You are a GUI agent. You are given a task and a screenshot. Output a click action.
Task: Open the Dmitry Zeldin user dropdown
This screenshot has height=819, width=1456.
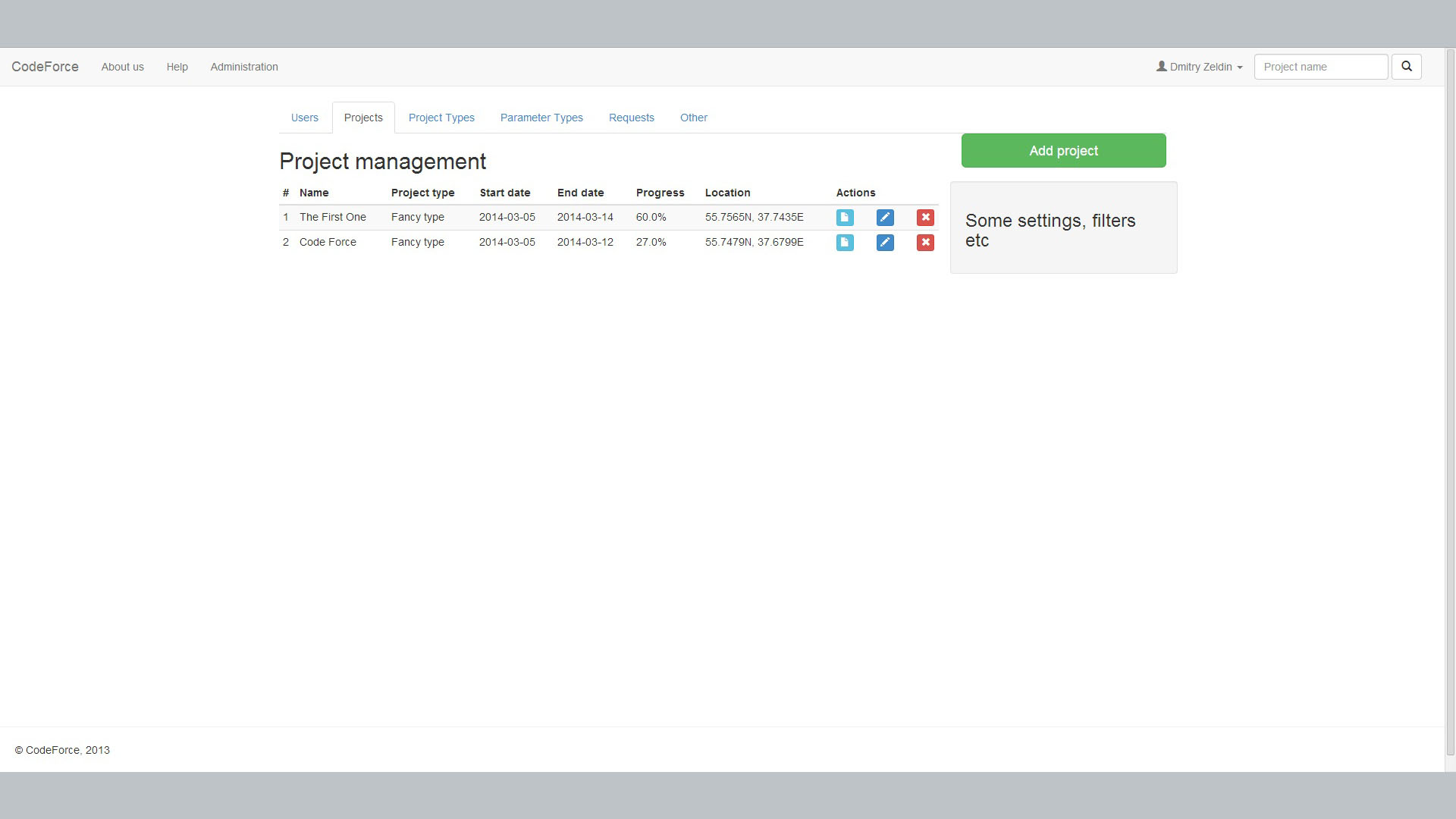click(1200, 67)
